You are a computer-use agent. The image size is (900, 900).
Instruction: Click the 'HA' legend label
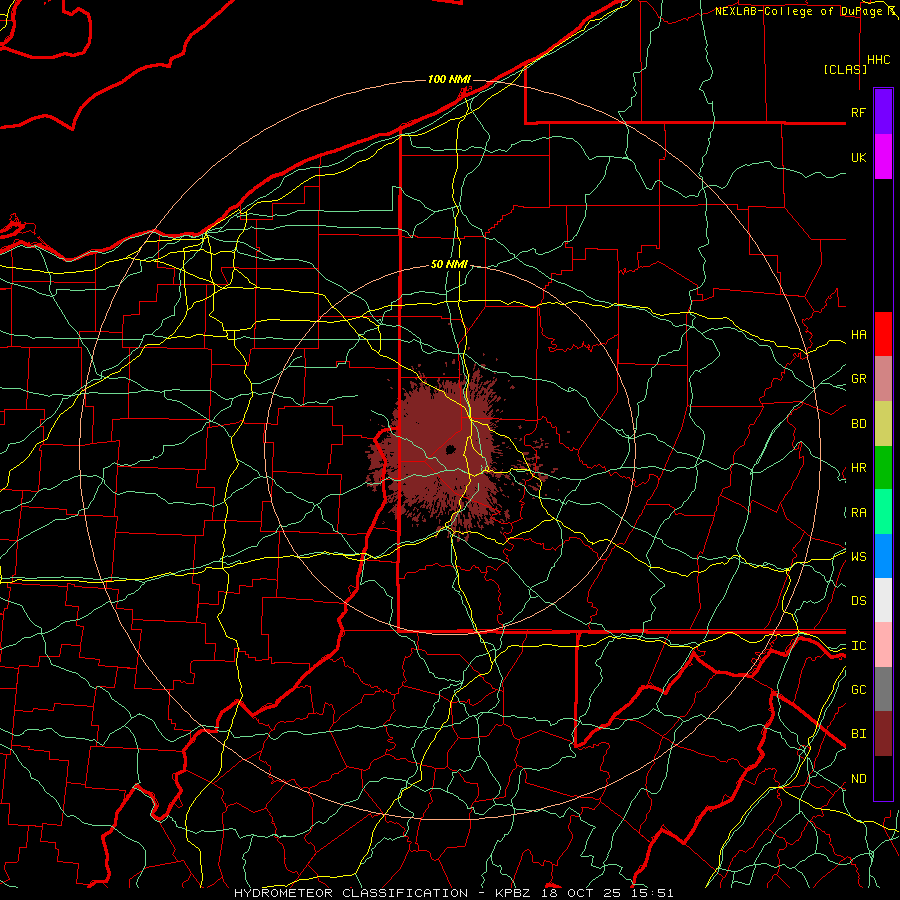[x=859, y=335]
